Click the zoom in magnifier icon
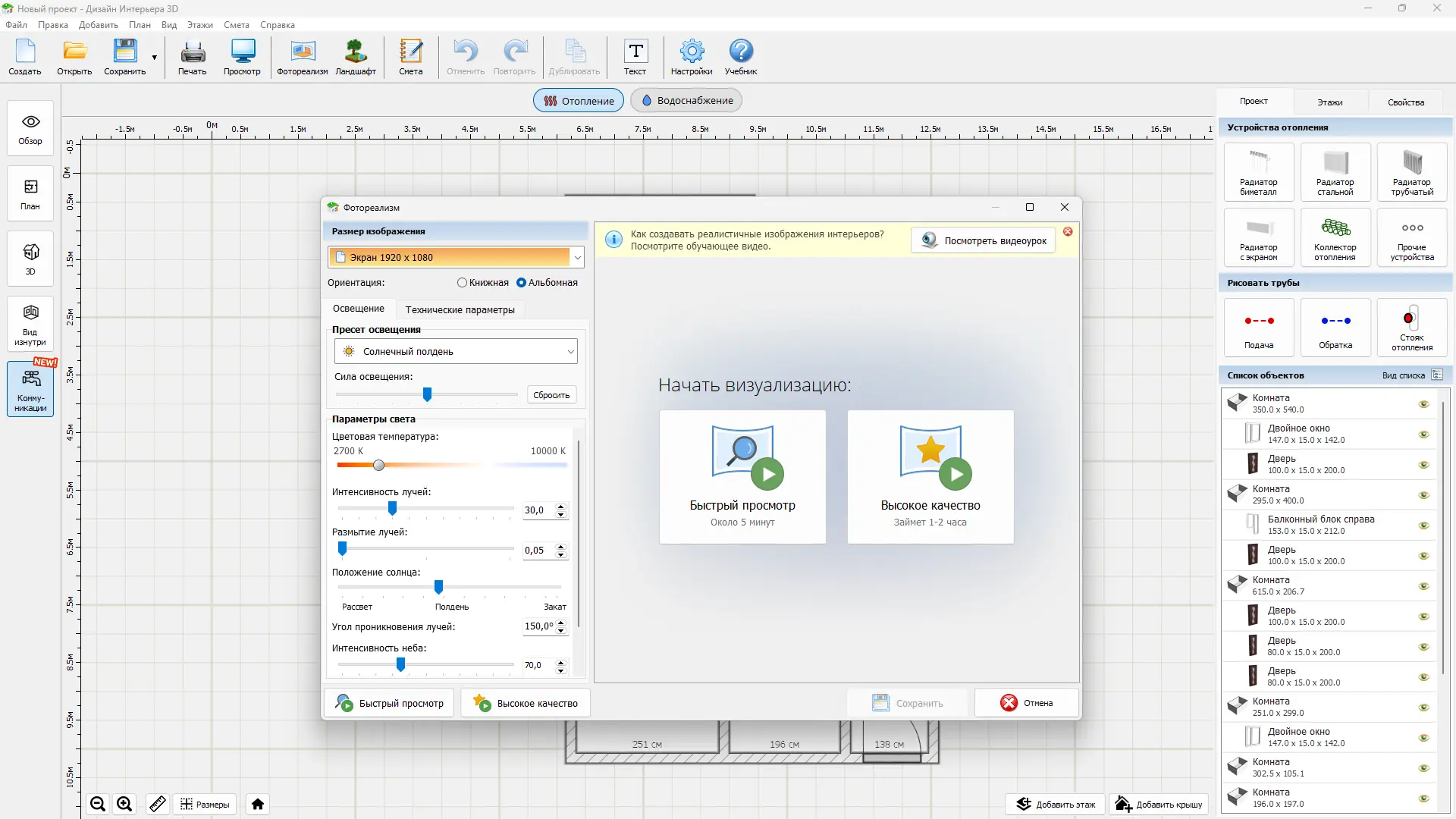 click(124, 804)
